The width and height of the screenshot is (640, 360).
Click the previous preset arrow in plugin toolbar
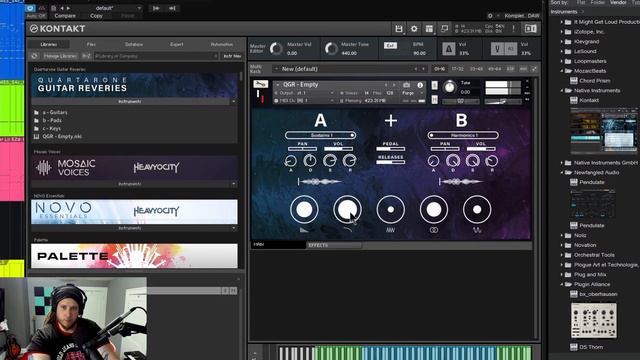[62, 8]
